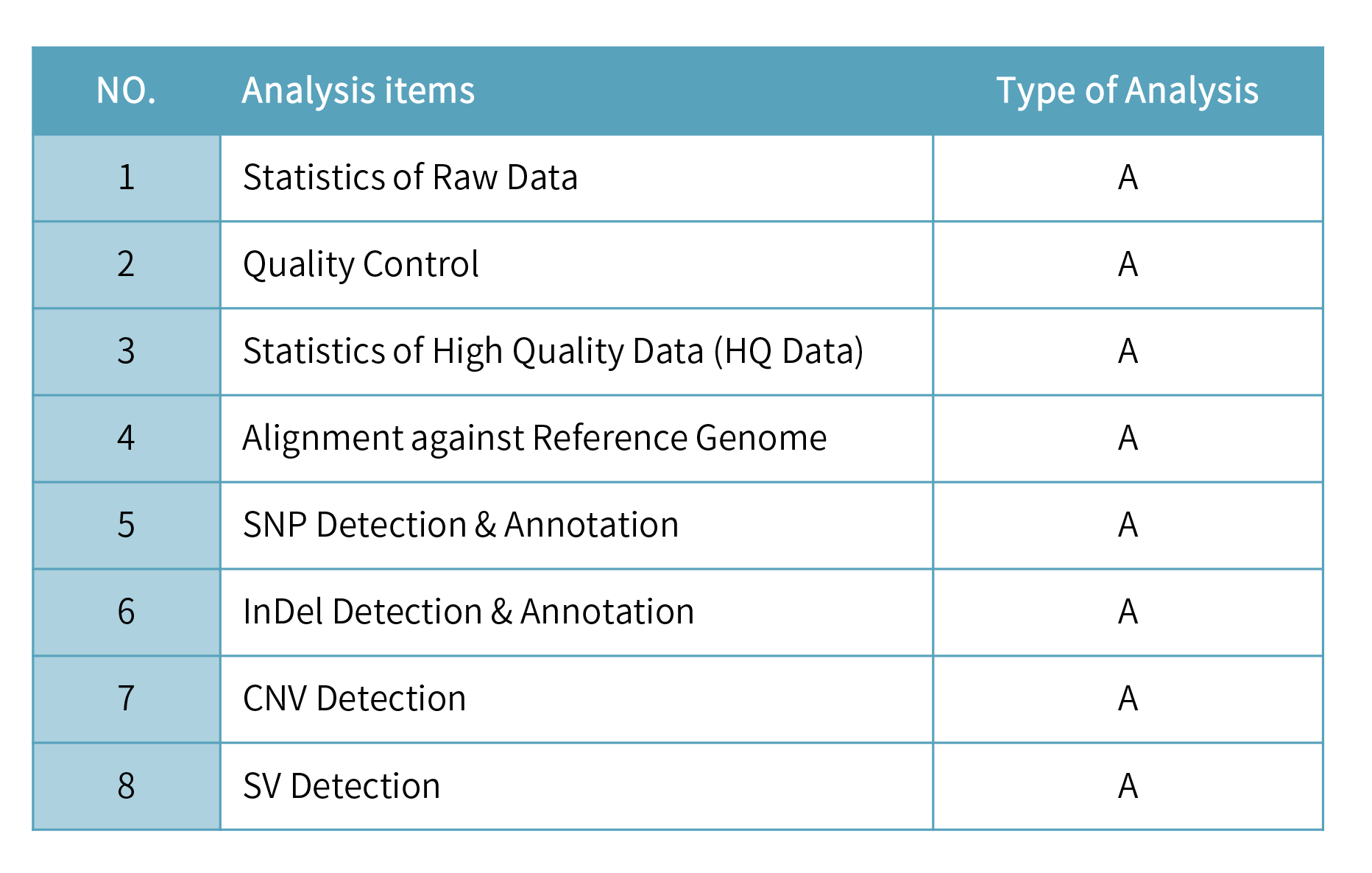The width and height of the screenshot is (1372, 873).
Task: Select Alignment against Reference Genome cell
Action: pyautogui.click(x=534, y=438)
